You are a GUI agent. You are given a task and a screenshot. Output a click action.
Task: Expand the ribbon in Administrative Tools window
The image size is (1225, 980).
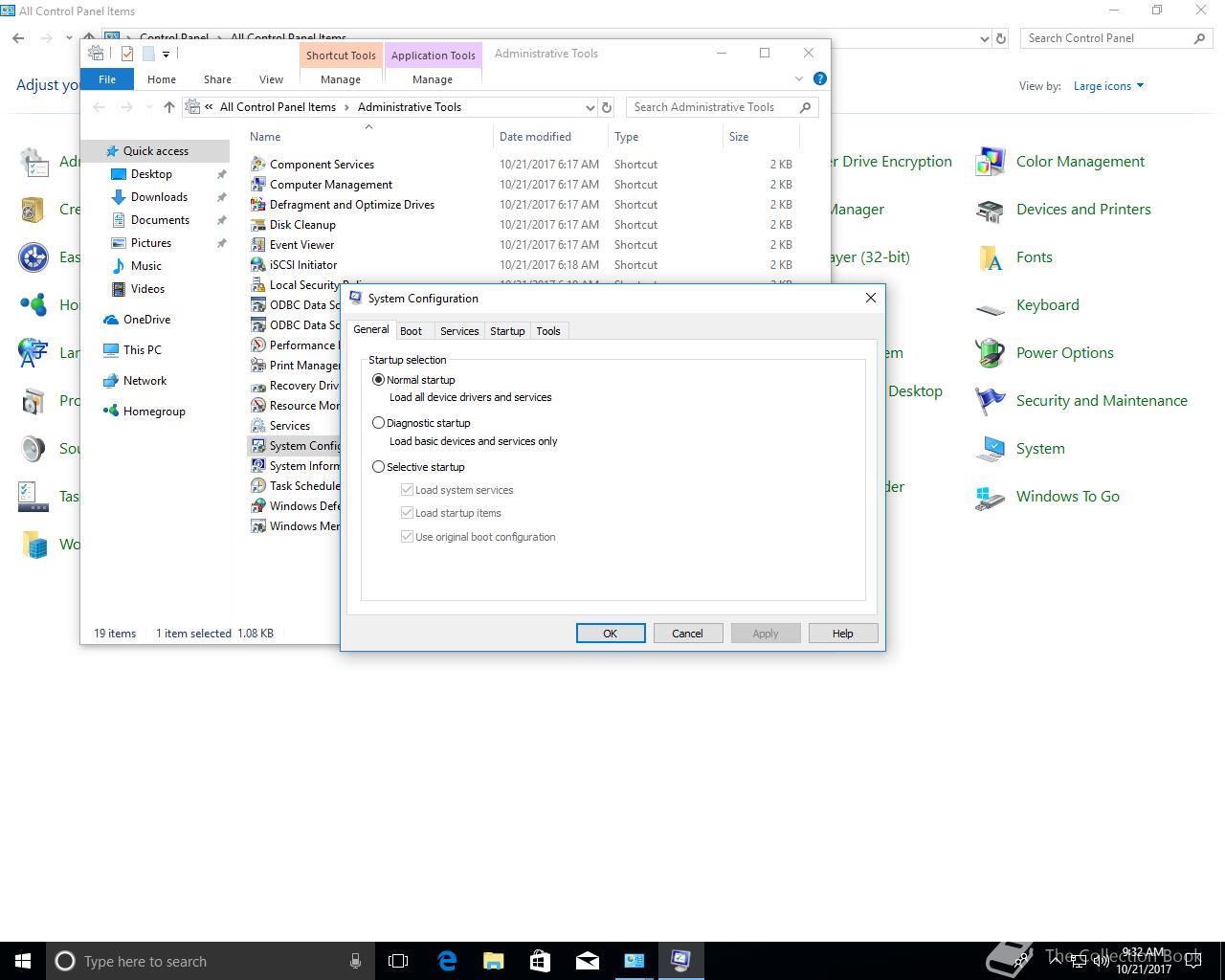(x=799, y=78)
